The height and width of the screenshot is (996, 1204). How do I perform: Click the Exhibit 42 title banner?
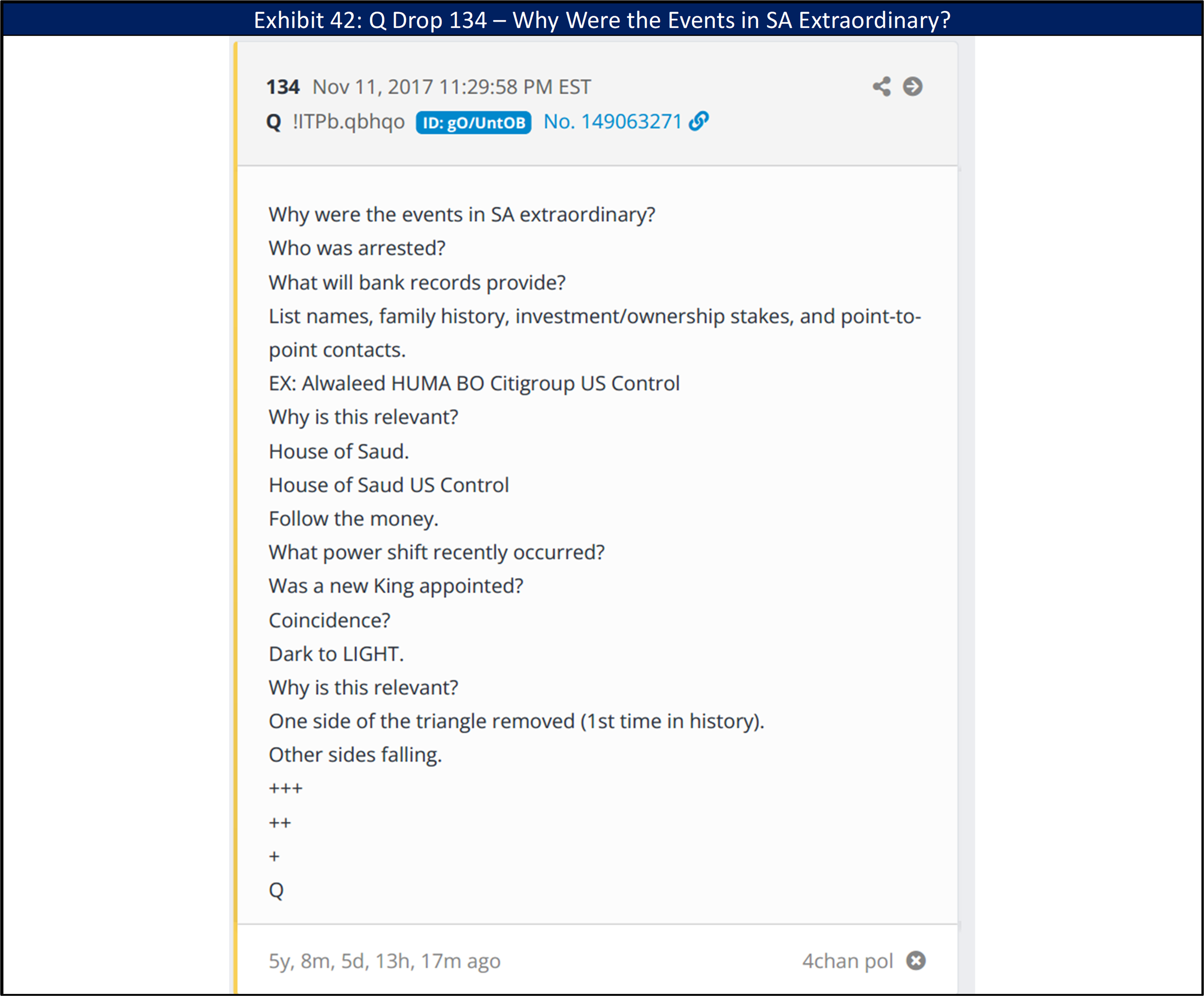point(602,20)
